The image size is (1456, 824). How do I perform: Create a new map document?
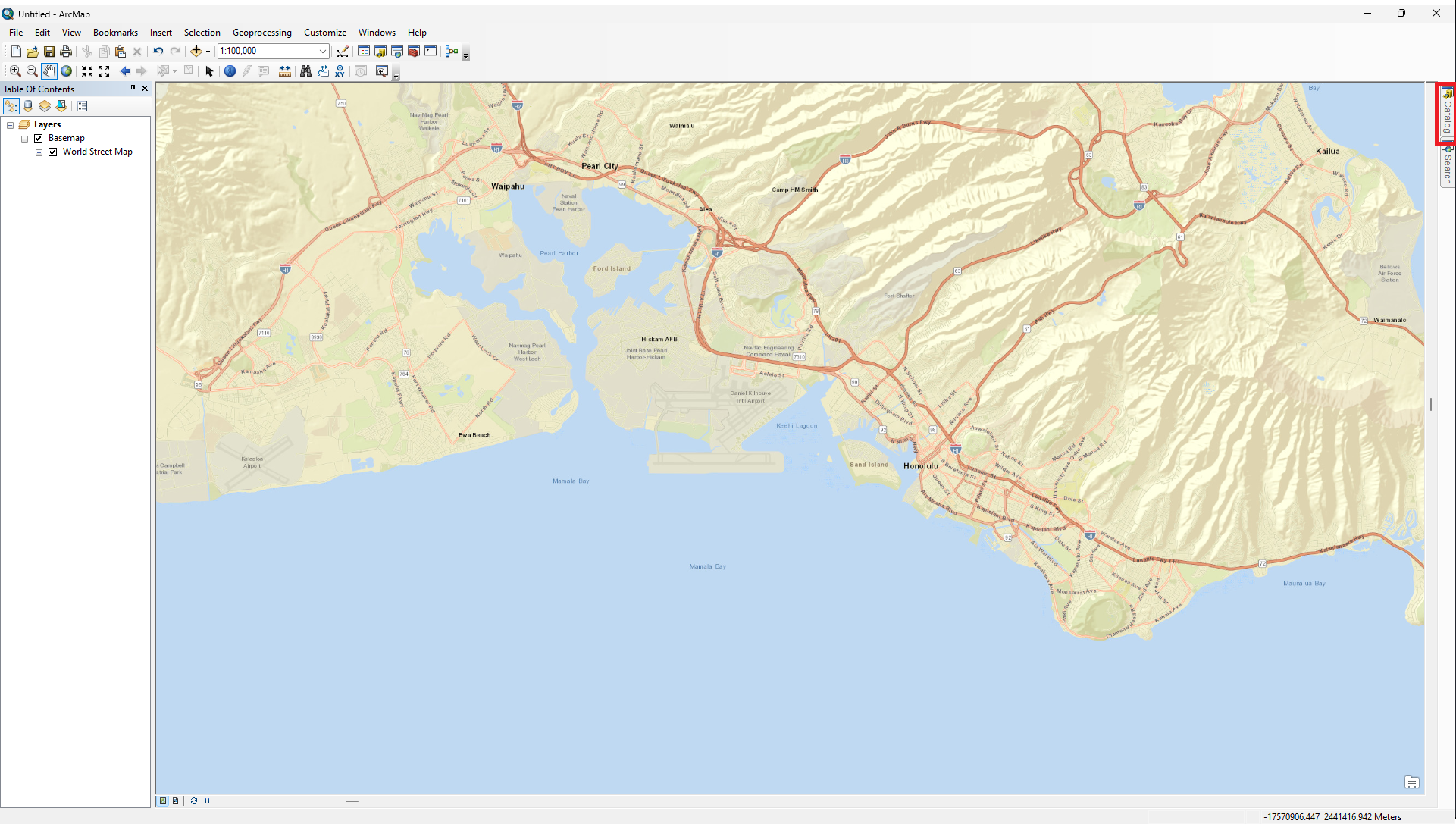tap(16, 52)
